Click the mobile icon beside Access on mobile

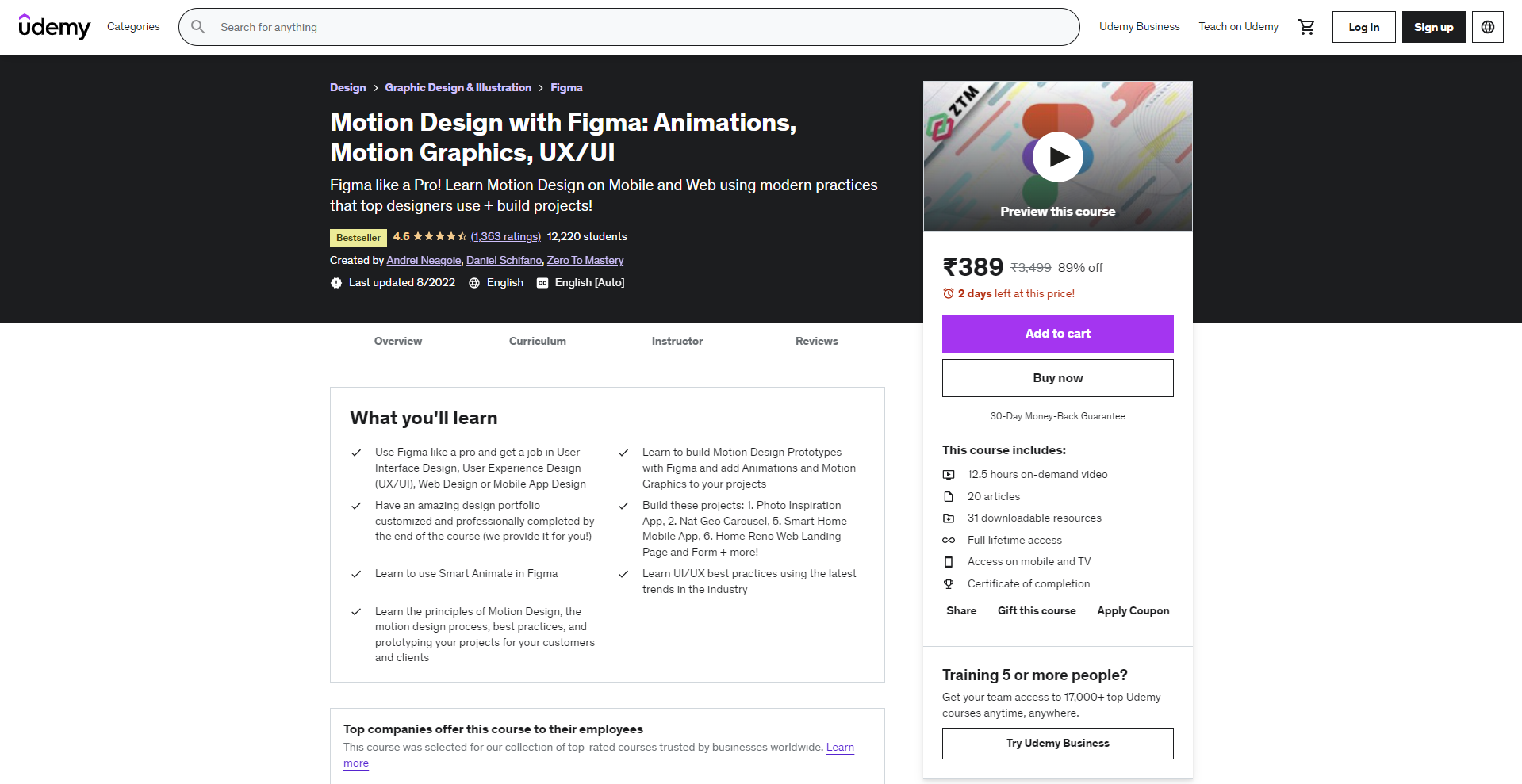coord(949,562)
